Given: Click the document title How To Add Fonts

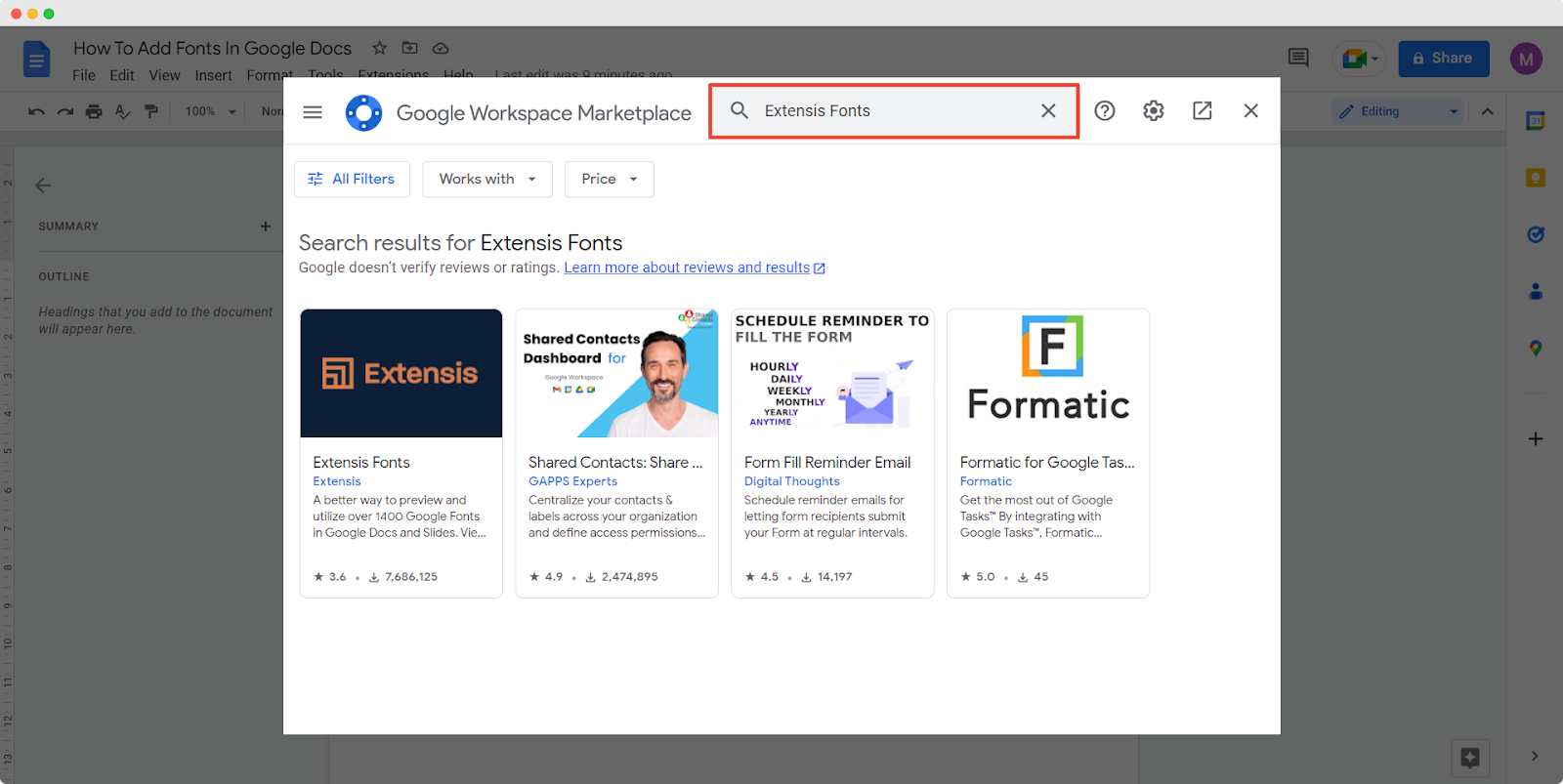Looking at the screenshot, I should tap(212, 48).
